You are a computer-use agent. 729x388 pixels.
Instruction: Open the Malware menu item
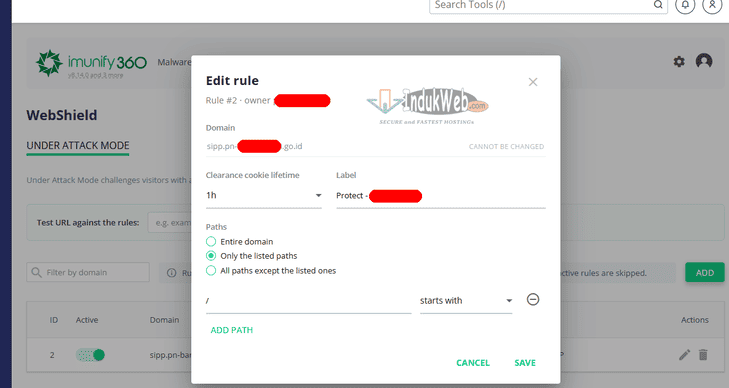click(174, 62)
